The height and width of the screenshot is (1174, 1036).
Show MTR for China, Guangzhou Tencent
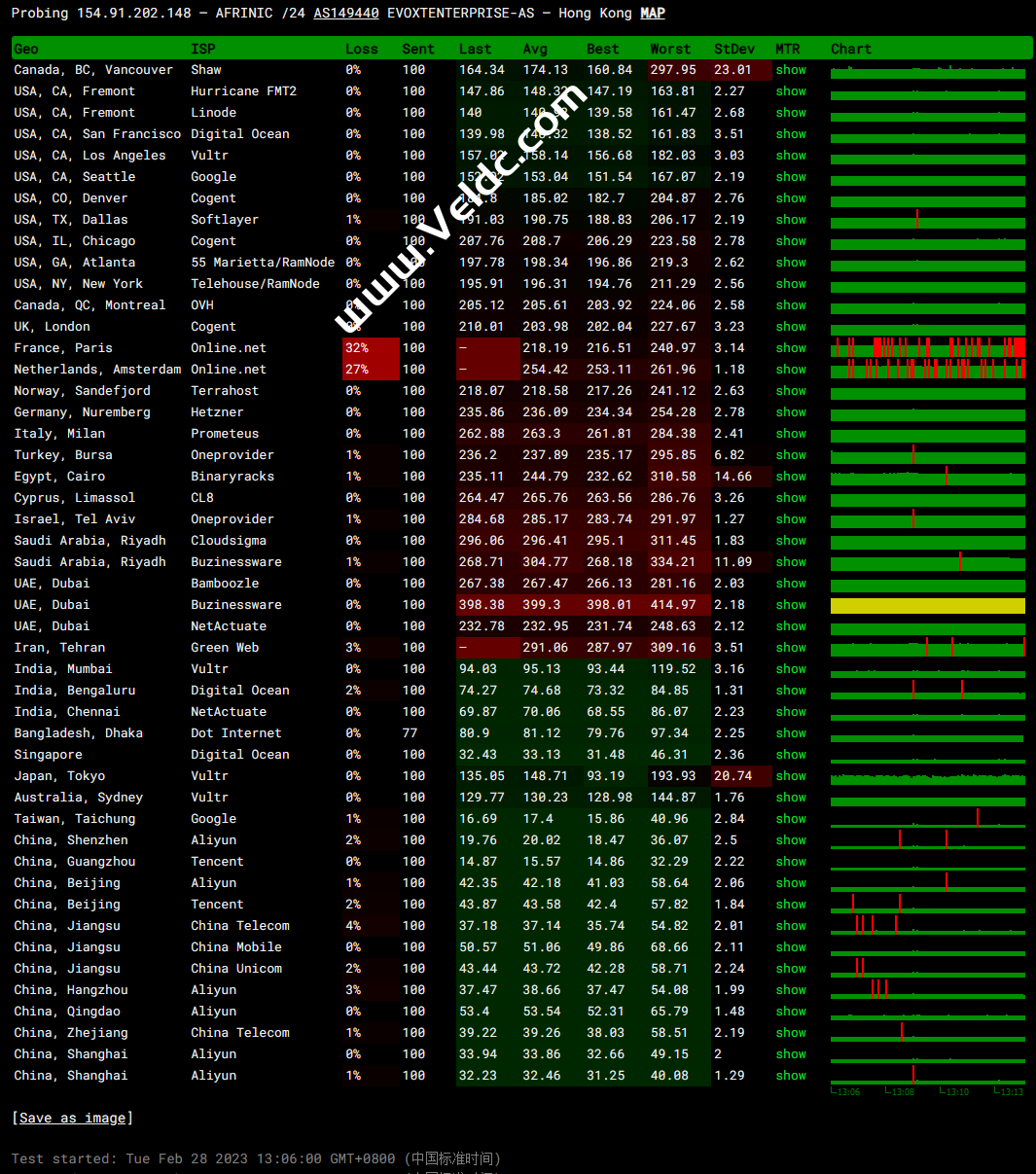pos(791,862)
